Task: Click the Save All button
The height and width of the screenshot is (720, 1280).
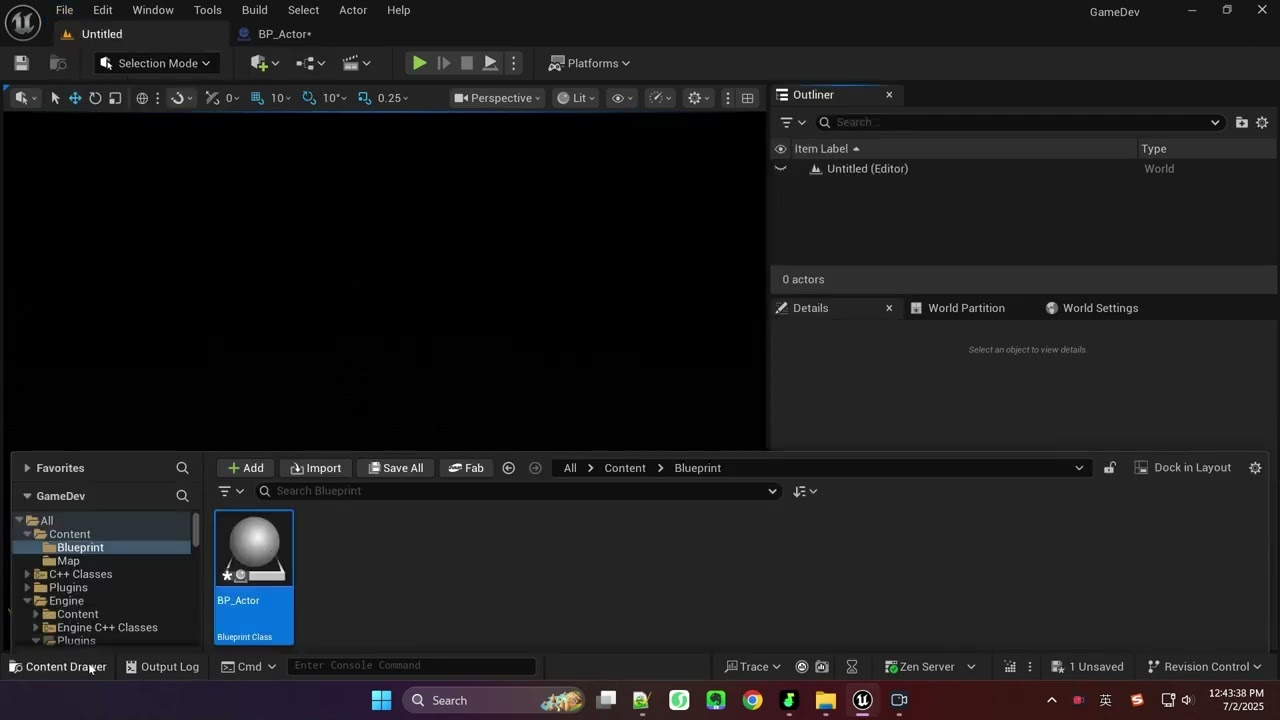Action: [396, 468]
